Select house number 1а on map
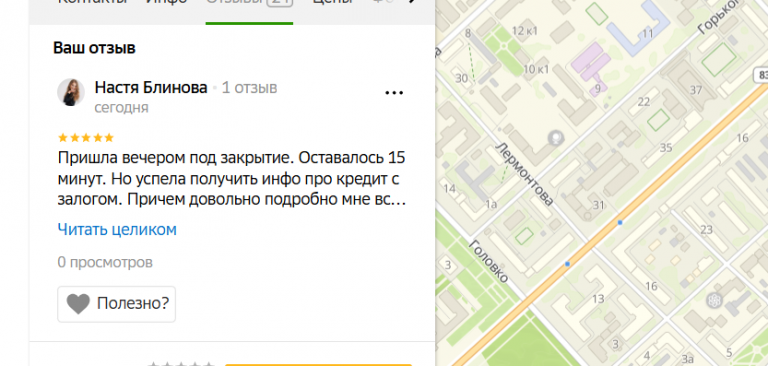The image size is (768, 366). pos(491,205)
